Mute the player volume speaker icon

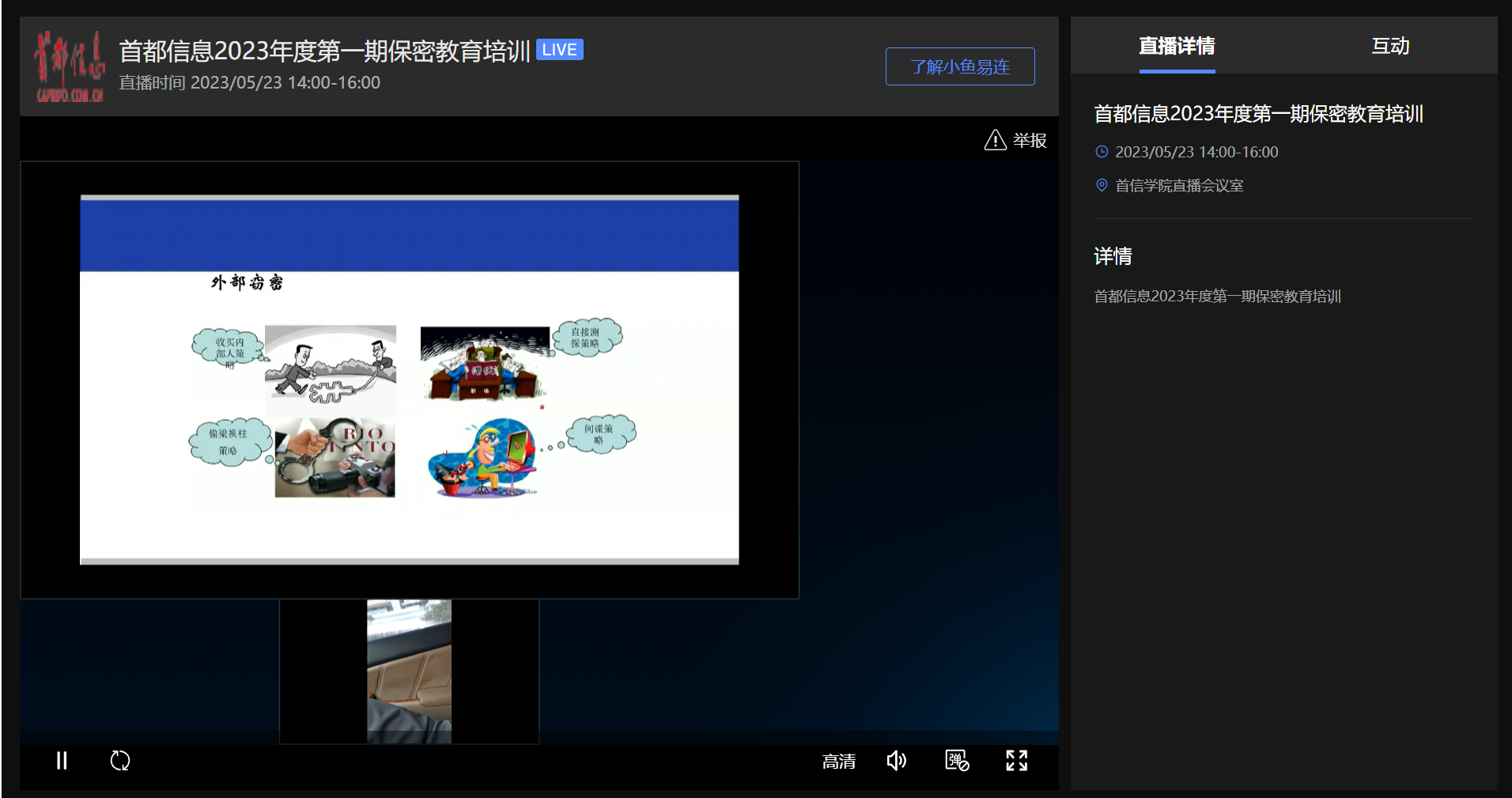coord(896,761)
